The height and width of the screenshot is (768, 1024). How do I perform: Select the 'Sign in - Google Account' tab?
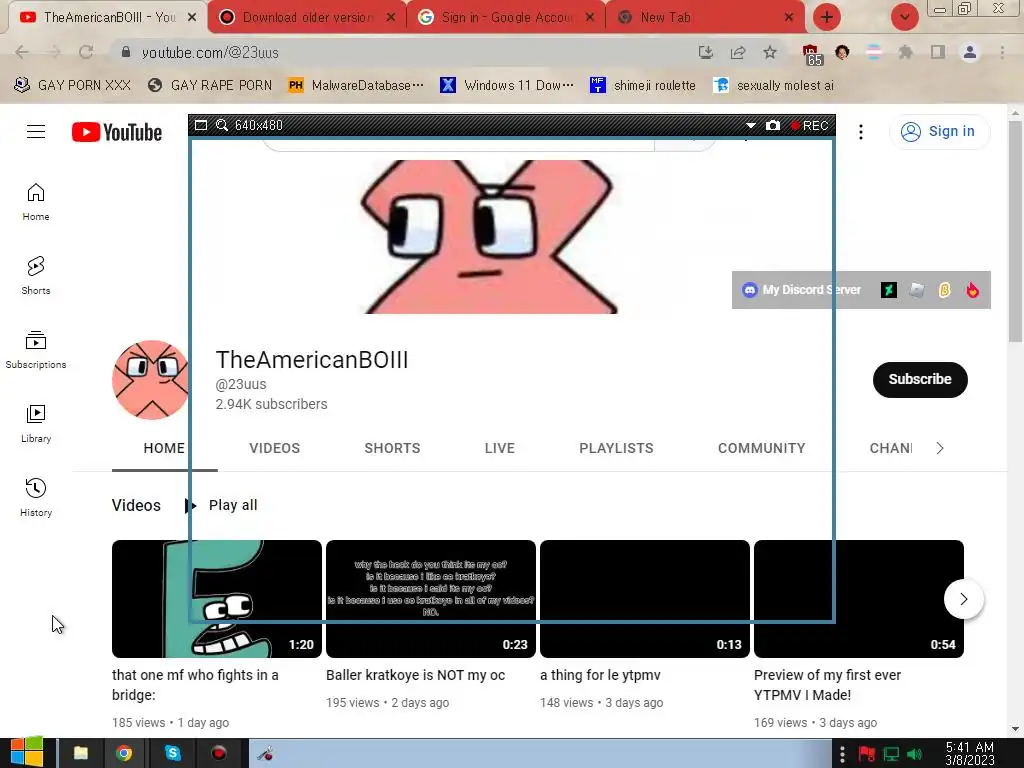pyautogui.click(x=506, y=18)
